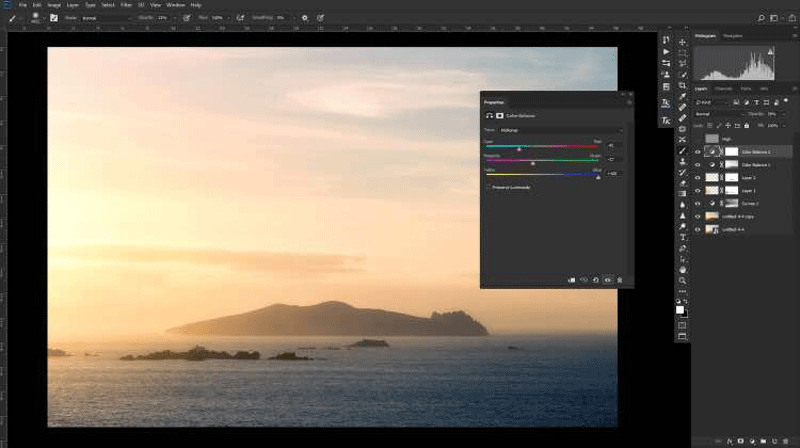Select the Eyedropper tool
The image size is (800, 448).
[x=682, y=96]
